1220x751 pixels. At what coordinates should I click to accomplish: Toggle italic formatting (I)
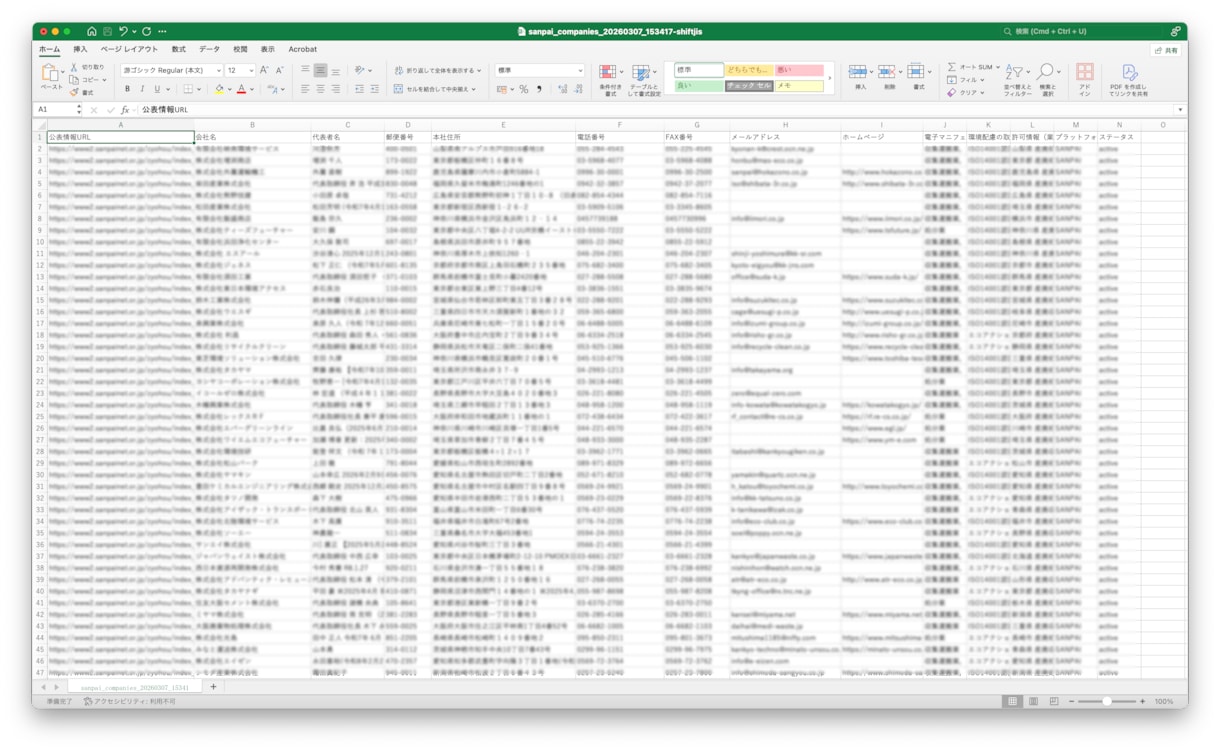pos(142,89)
